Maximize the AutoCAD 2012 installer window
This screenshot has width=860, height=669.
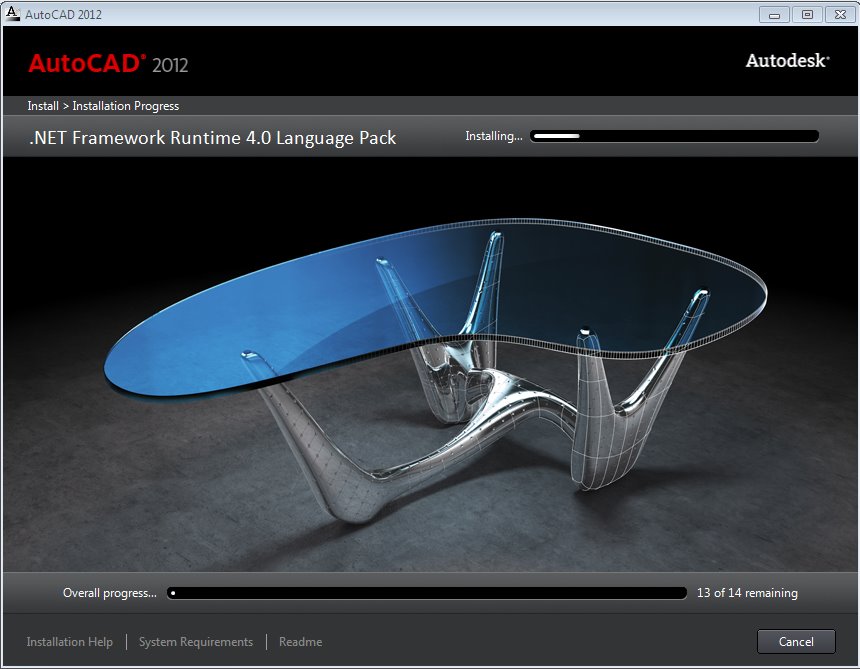807,15
